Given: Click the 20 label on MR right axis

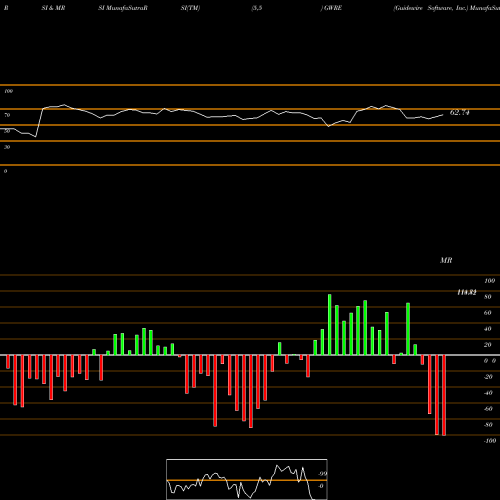Looking at the screenshot, I should [487, 345].
